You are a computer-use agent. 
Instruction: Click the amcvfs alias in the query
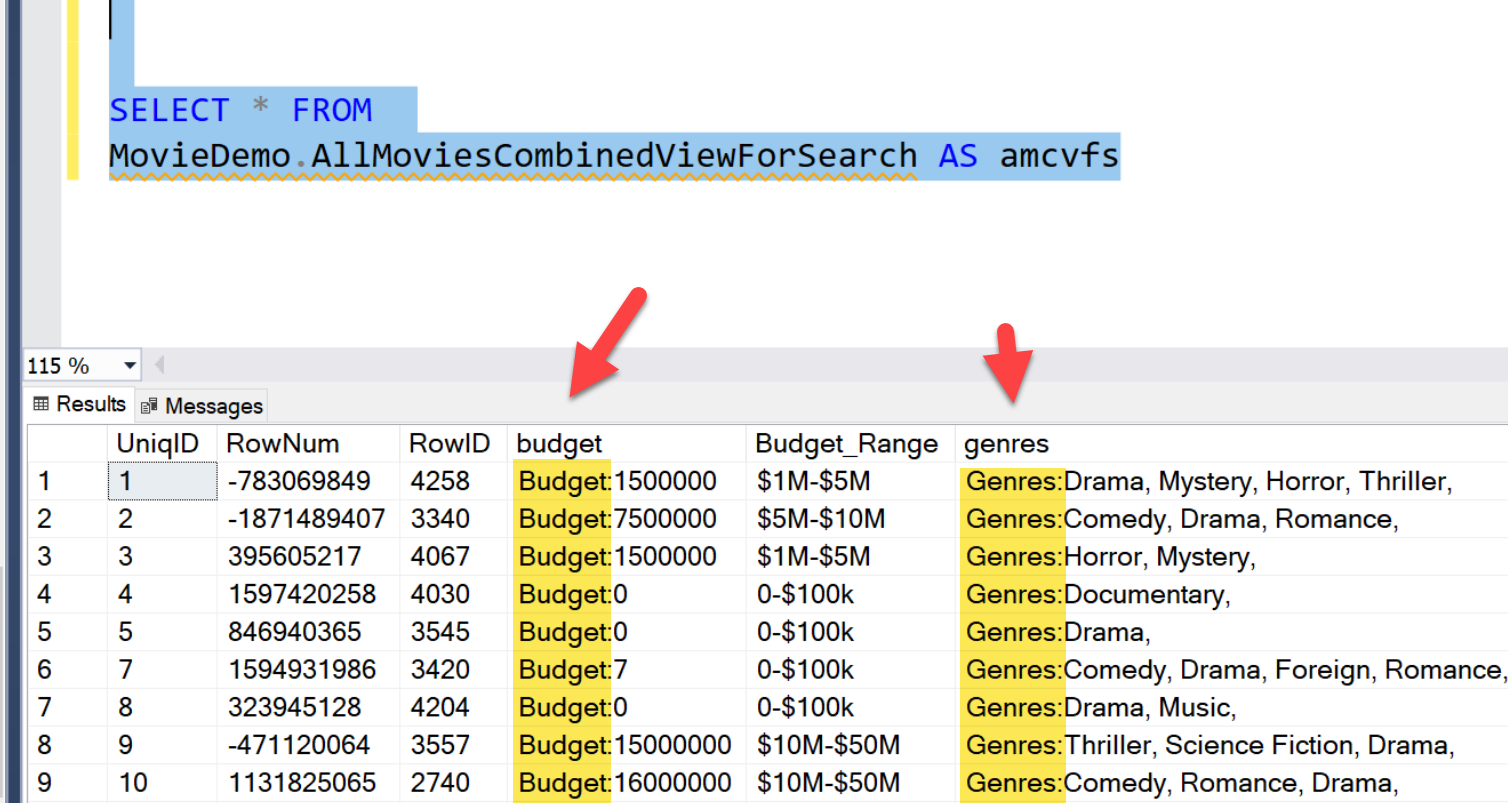tap(1059, 156)
